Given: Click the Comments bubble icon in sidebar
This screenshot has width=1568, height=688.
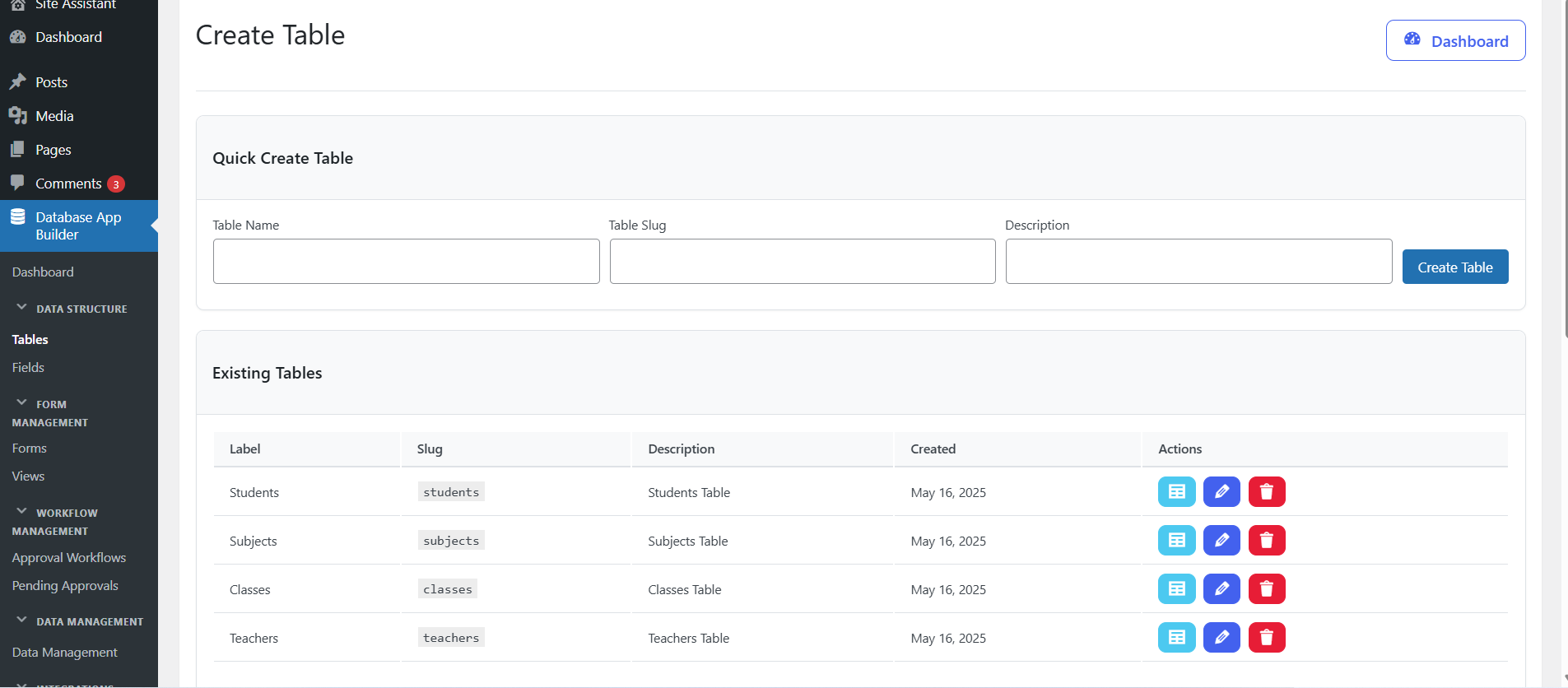Looking at the screenshot, I should click(17, 182).
